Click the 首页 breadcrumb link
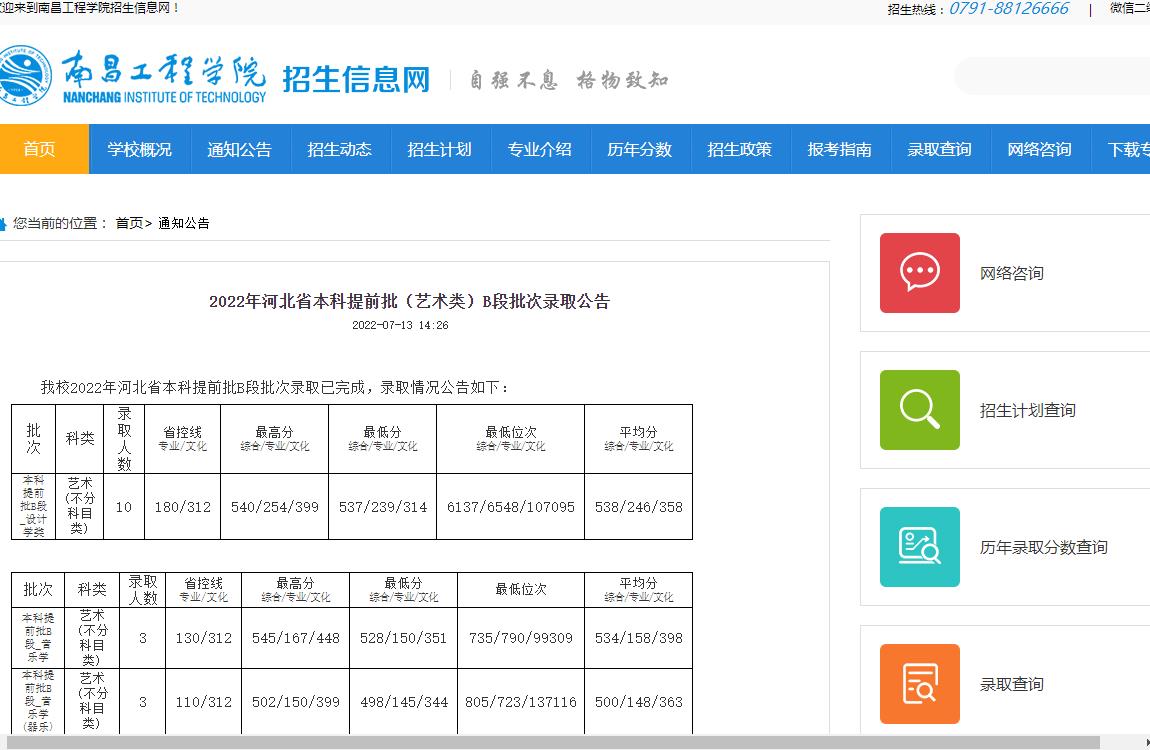This screenshot has width=1150, height=750. coord(129,224)
